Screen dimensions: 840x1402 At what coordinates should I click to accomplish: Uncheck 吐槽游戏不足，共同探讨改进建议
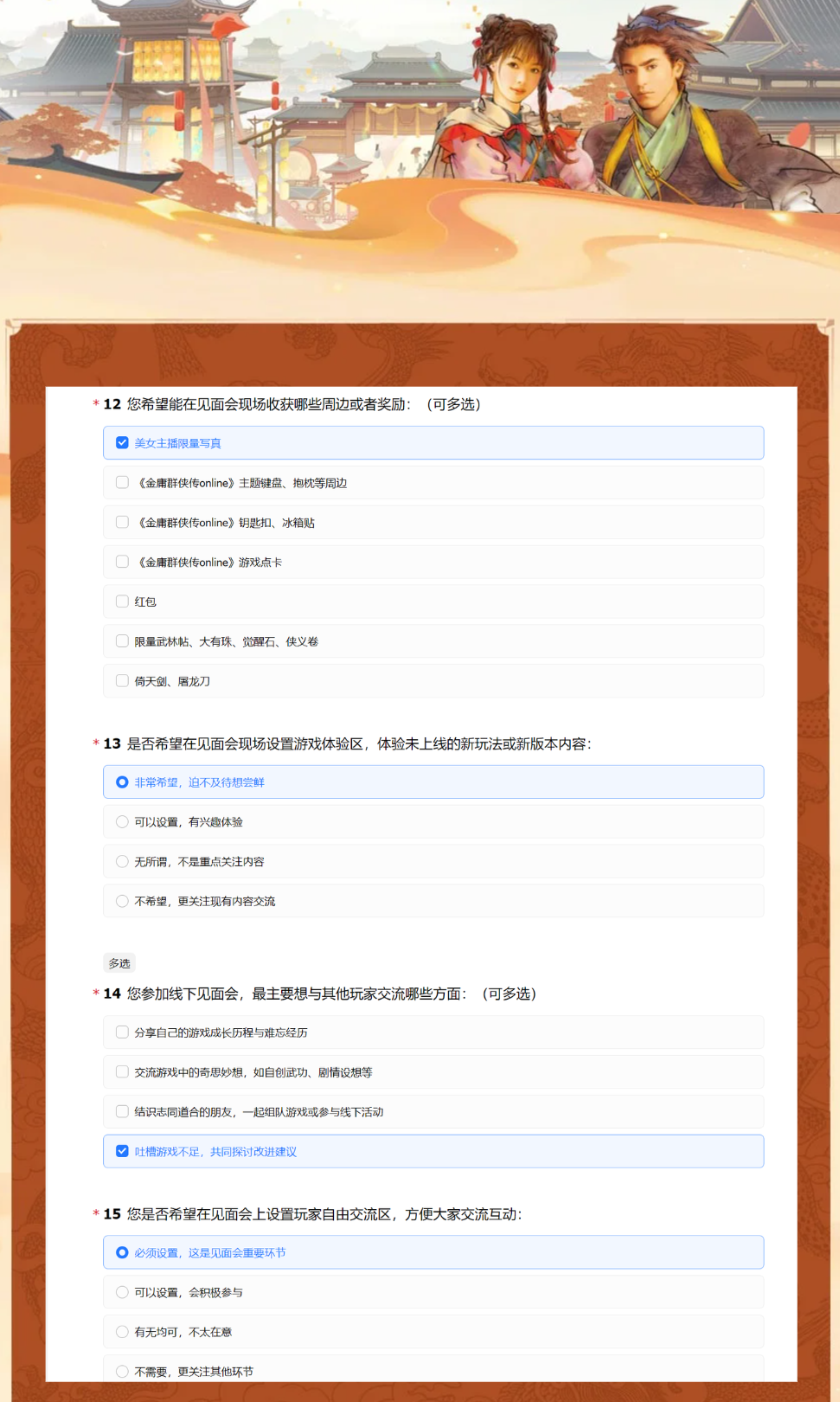coord(433,1152)
